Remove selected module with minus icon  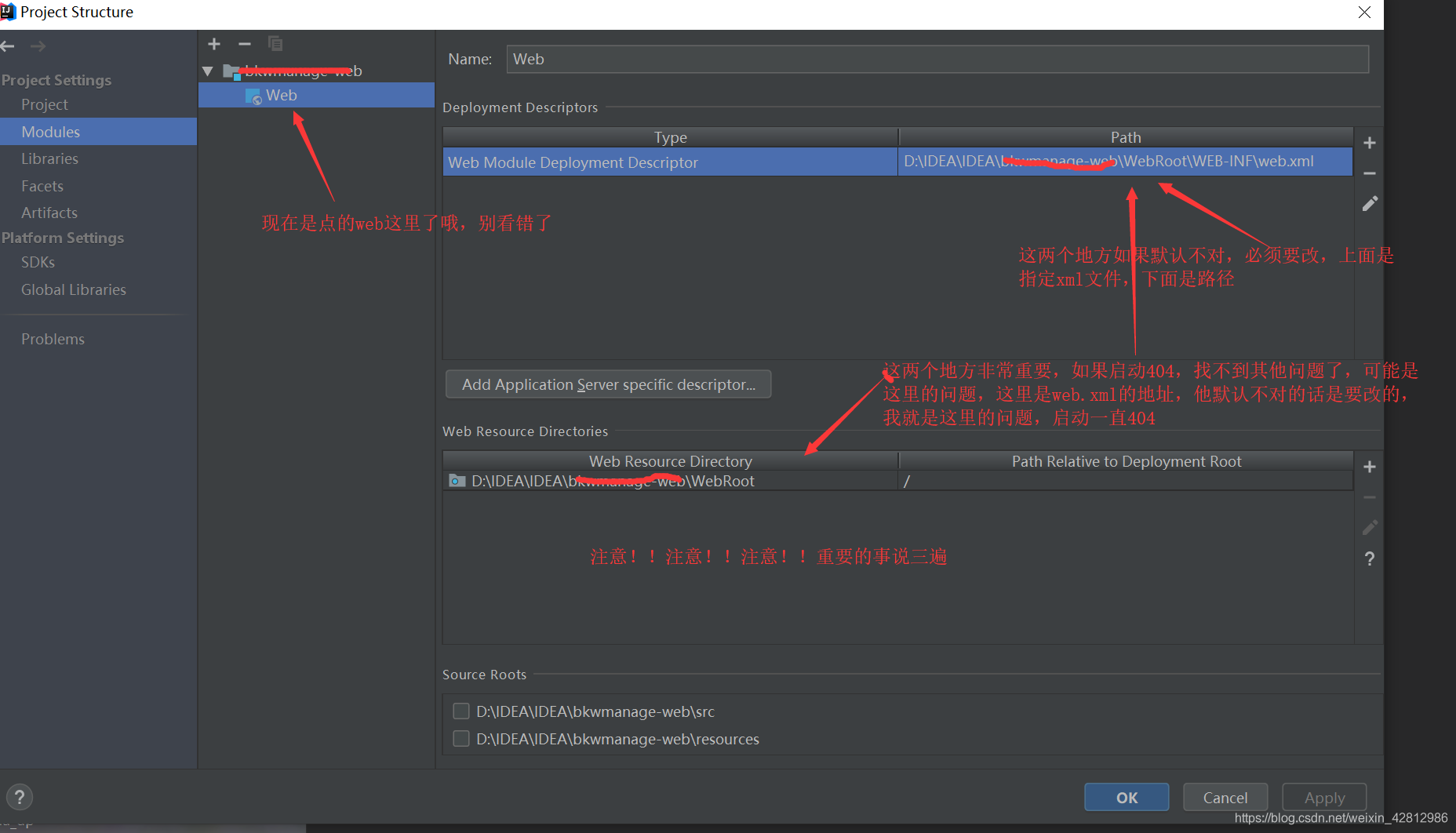(x=245, y=44)
